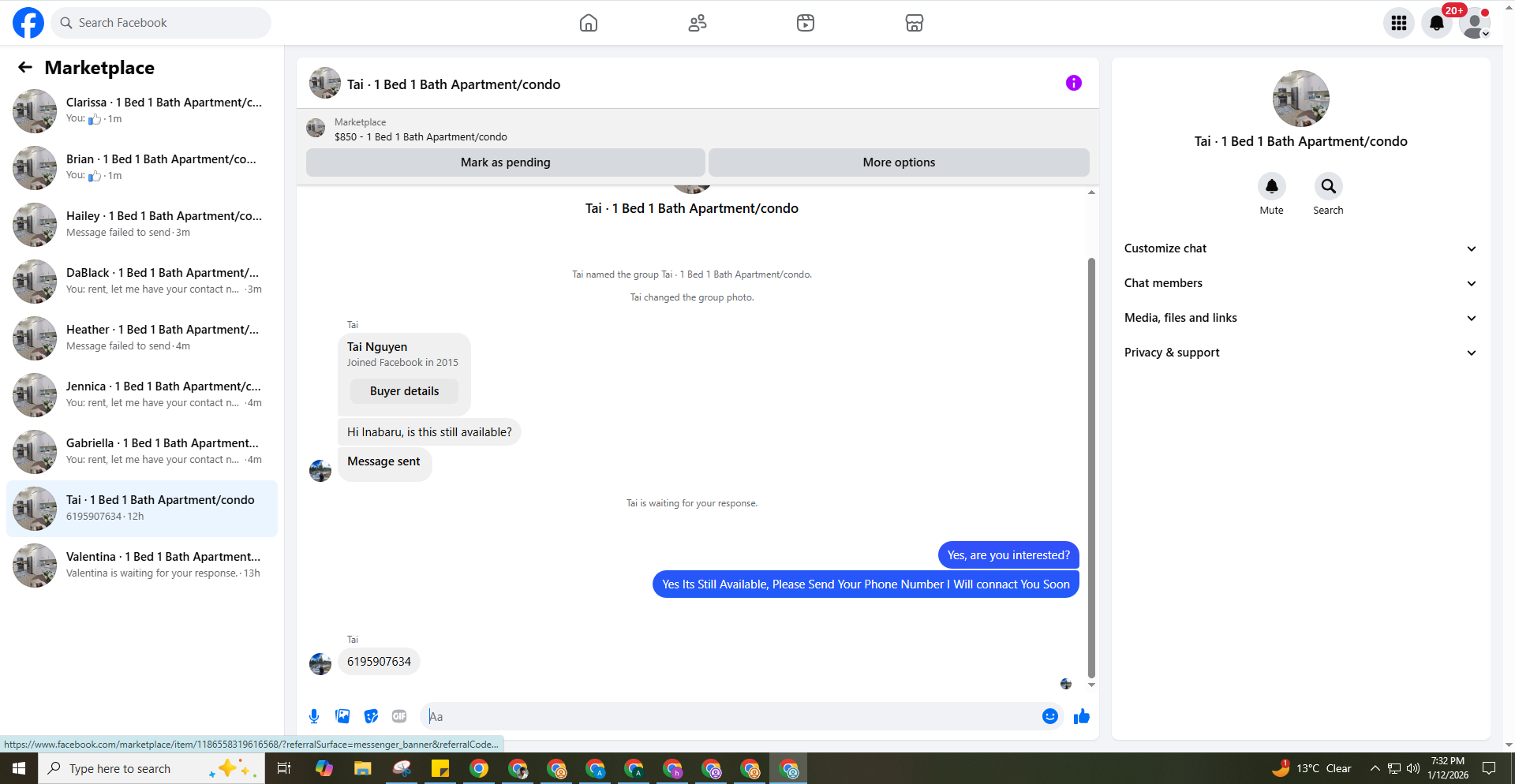Image resolution: width=1515 pixels, height=784 pixels.
Task: Expand the Customize chat section
Action: (x=1300, y=248)
